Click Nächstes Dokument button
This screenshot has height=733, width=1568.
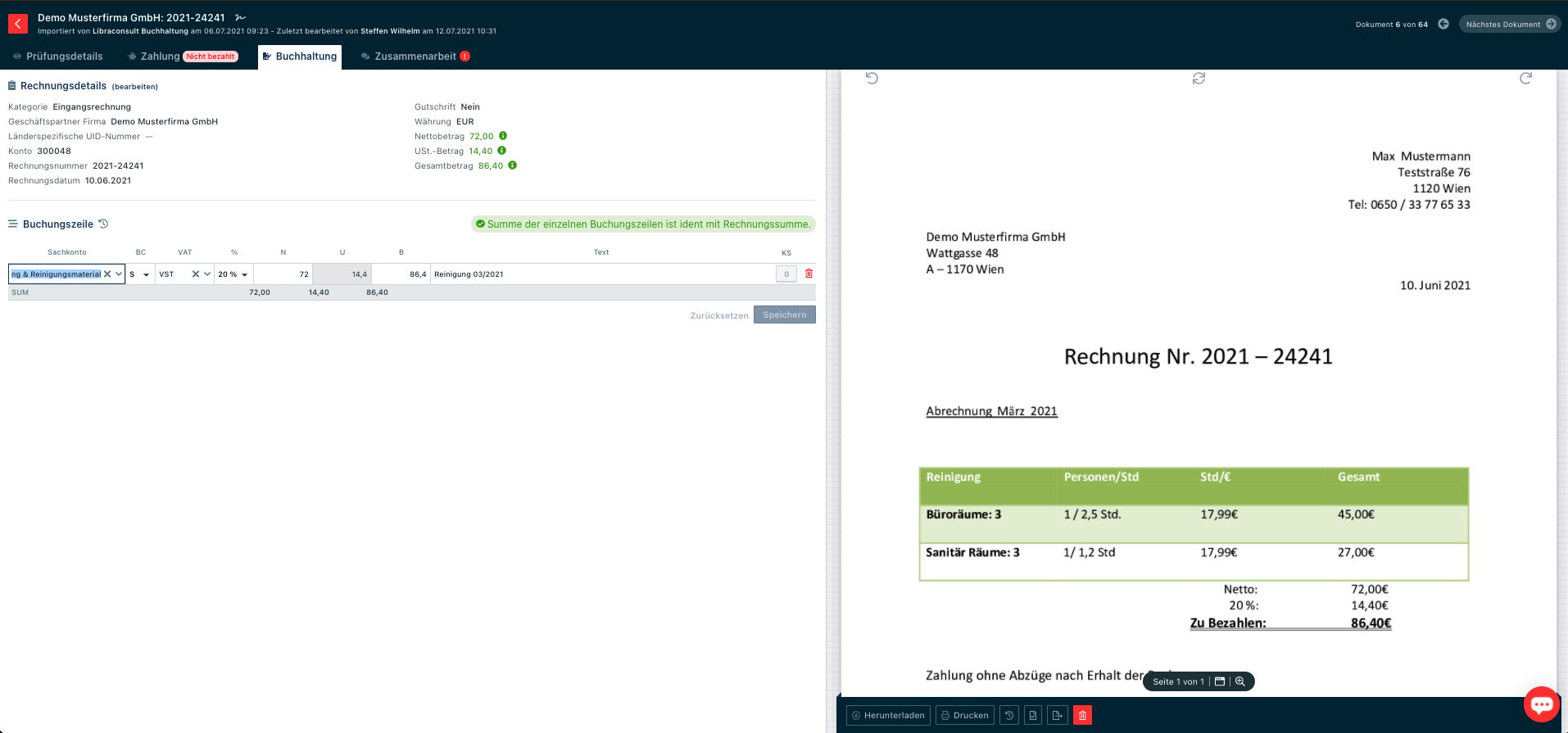coord(1509,25)
